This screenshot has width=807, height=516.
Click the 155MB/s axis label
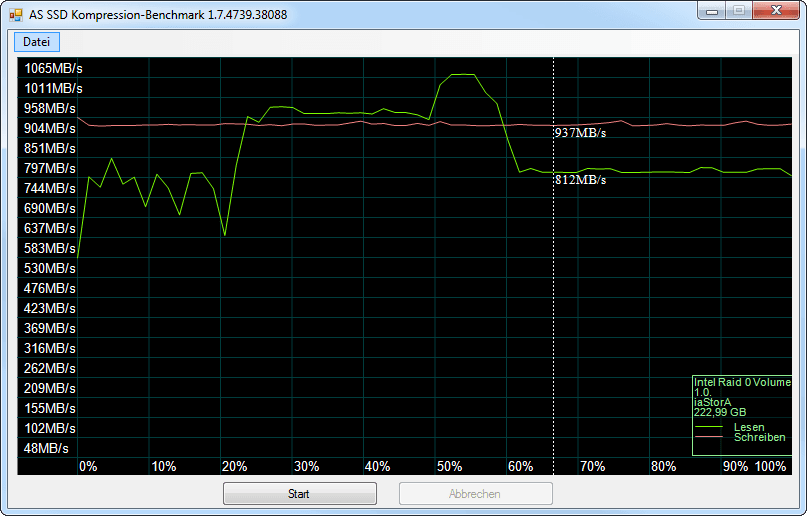[x=50, y=408]
